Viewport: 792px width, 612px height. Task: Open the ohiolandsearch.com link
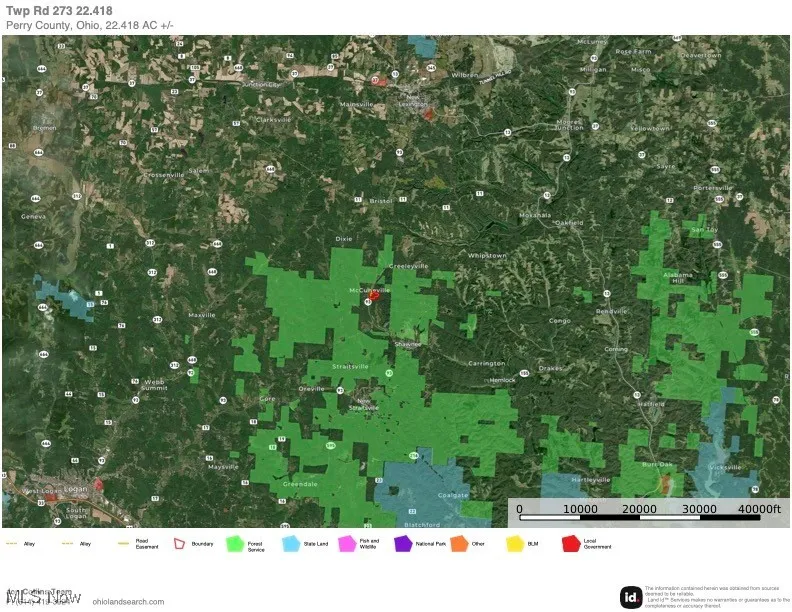point(128,601)
